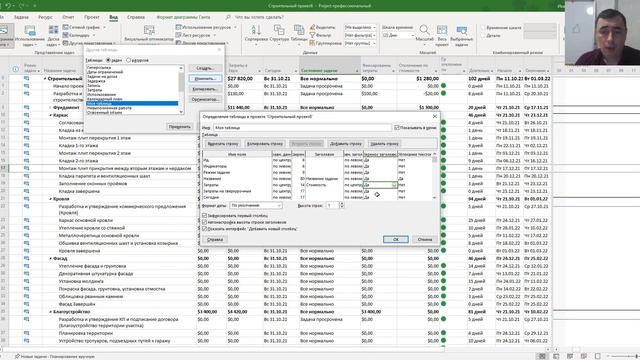Click 'Организатор...' in the Other Tables dialog
The image size is (640, 360).
click(205, 99)
